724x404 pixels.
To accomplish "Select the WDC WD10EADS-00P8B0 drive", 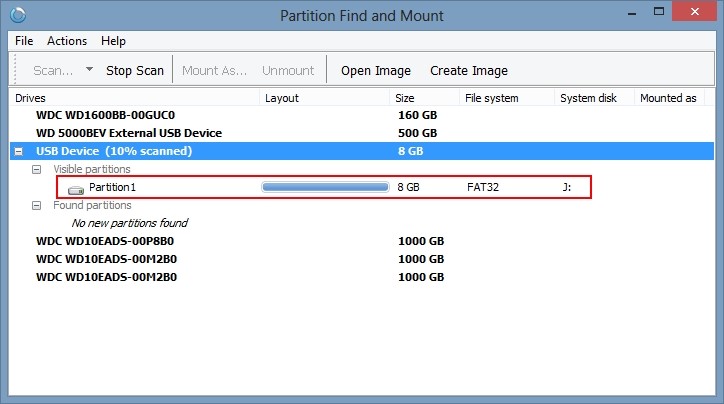I will pyautogui.click(x=105, y=241).
